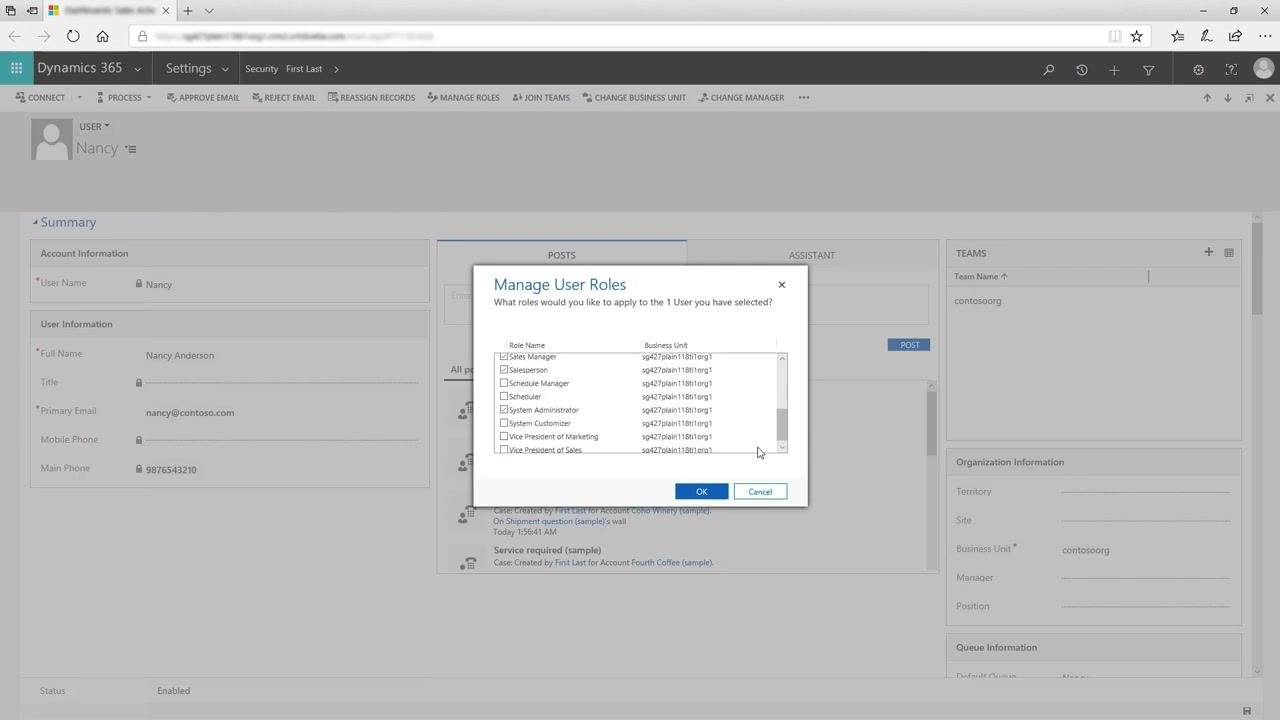Collapse the Summary section

tap(35, 222)
